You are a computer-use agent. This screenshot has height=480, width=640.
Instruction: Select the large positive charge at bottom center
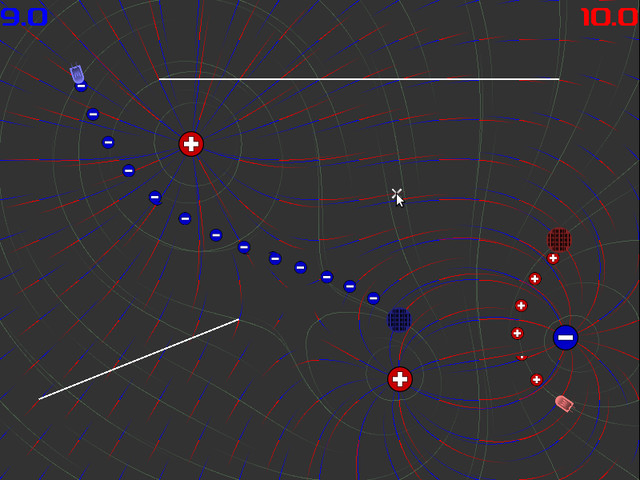(x=400, y=379)
